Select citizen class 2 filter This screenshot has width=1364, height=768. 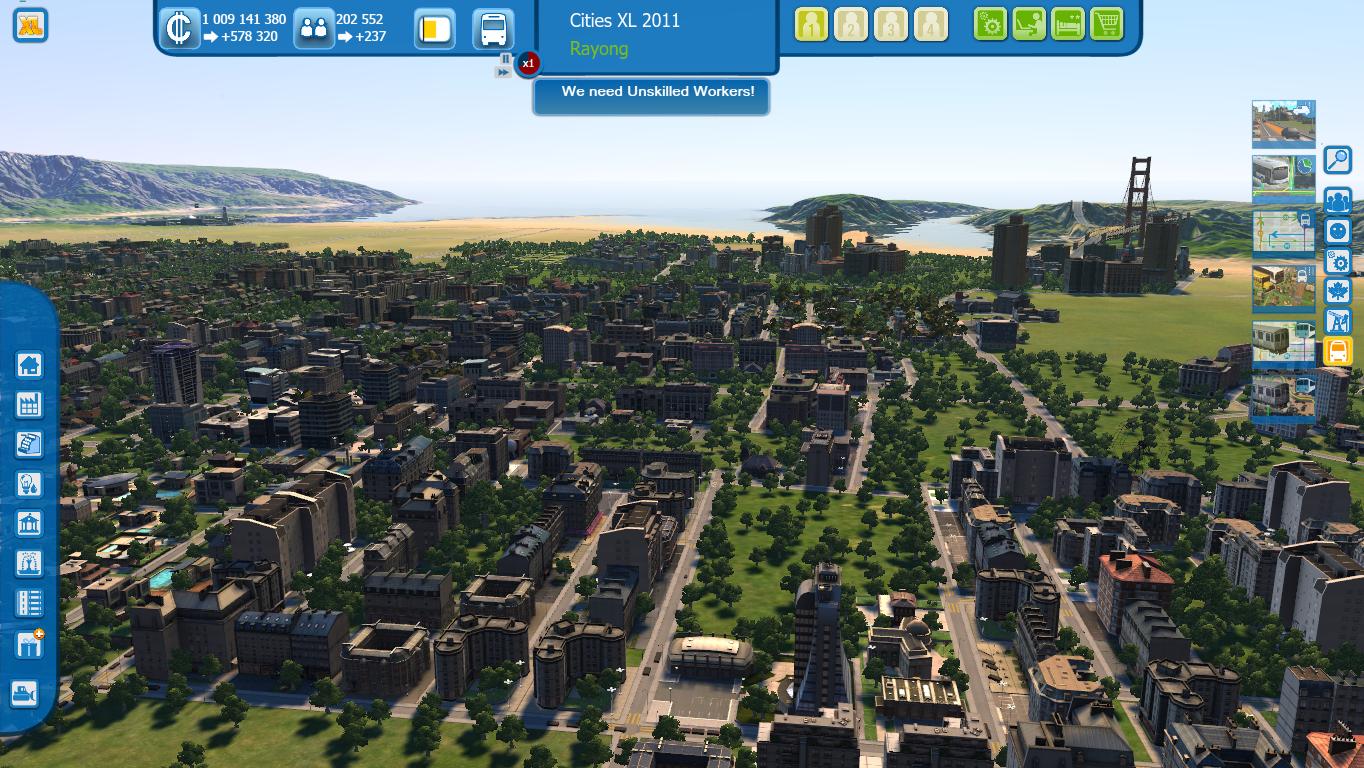851,24
